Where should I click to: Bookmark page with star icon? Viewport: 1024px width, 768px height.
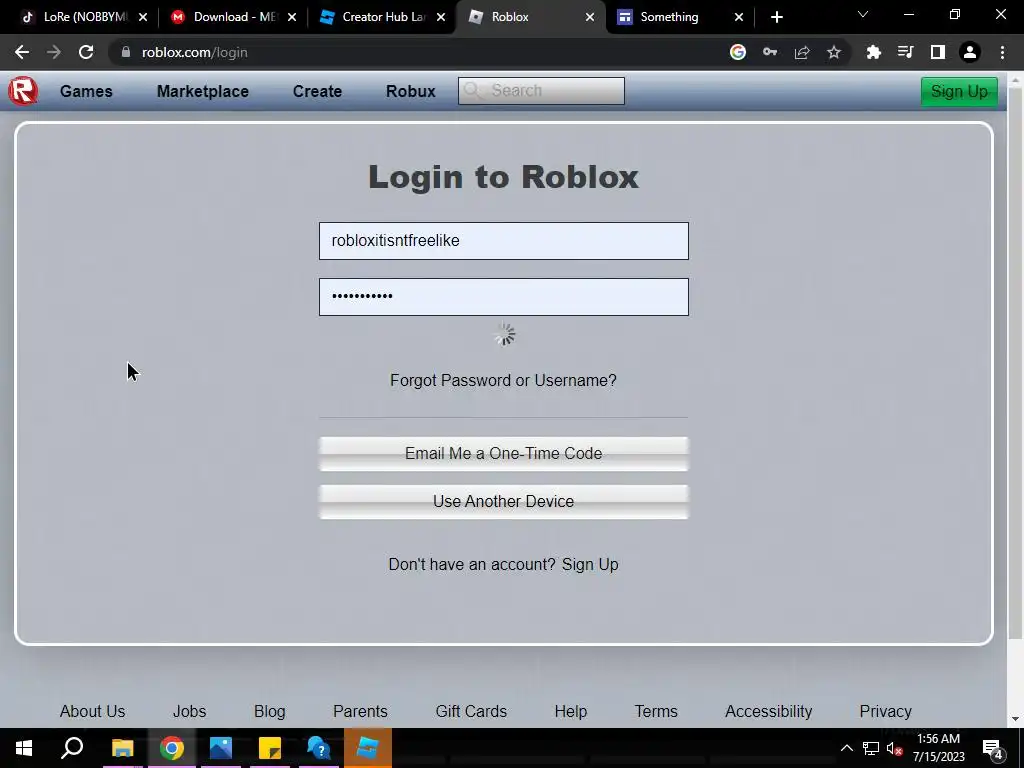[834, 52]
